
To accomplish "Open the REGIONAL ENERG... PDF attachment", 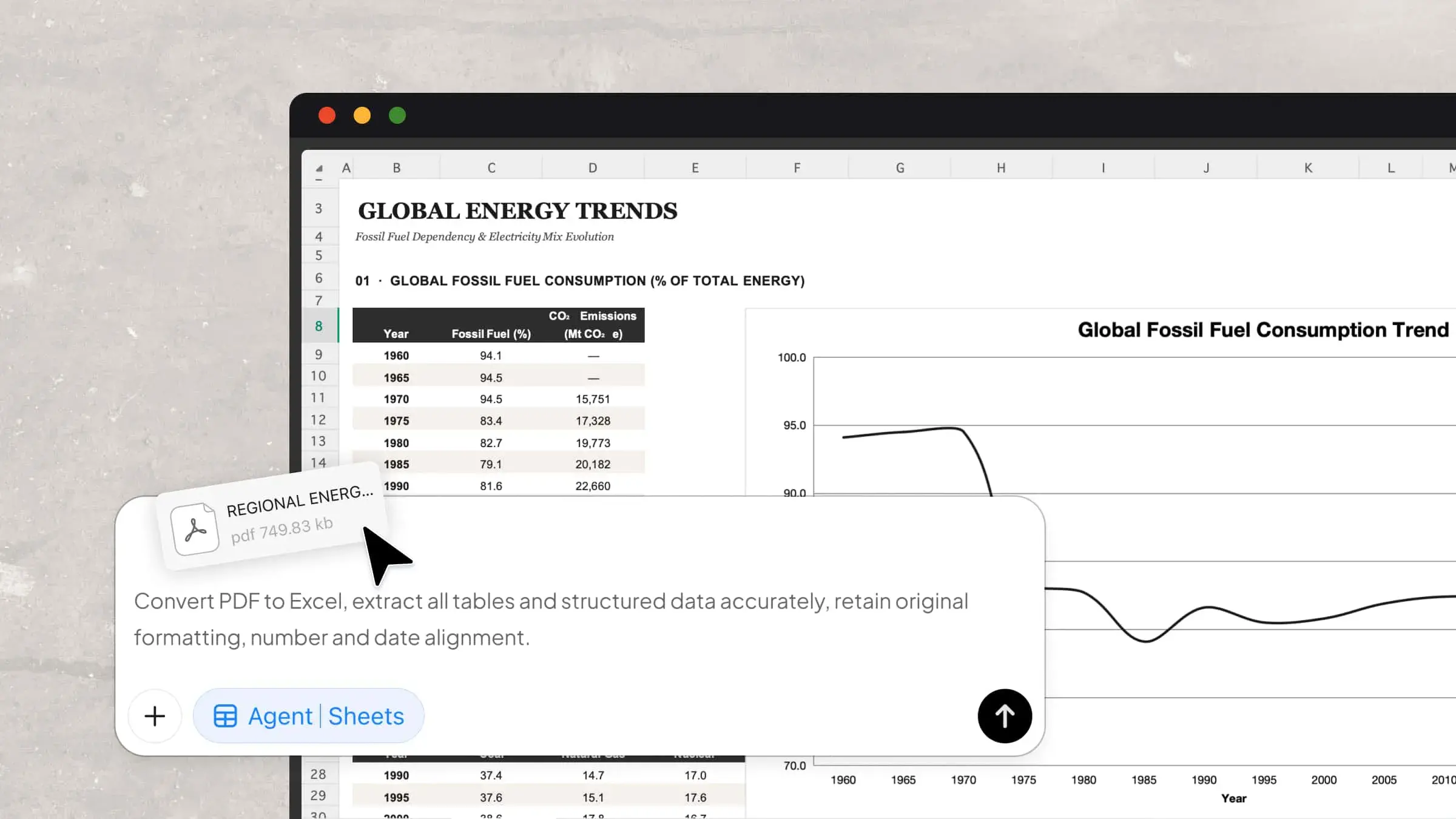I will [x=272, y=516].
